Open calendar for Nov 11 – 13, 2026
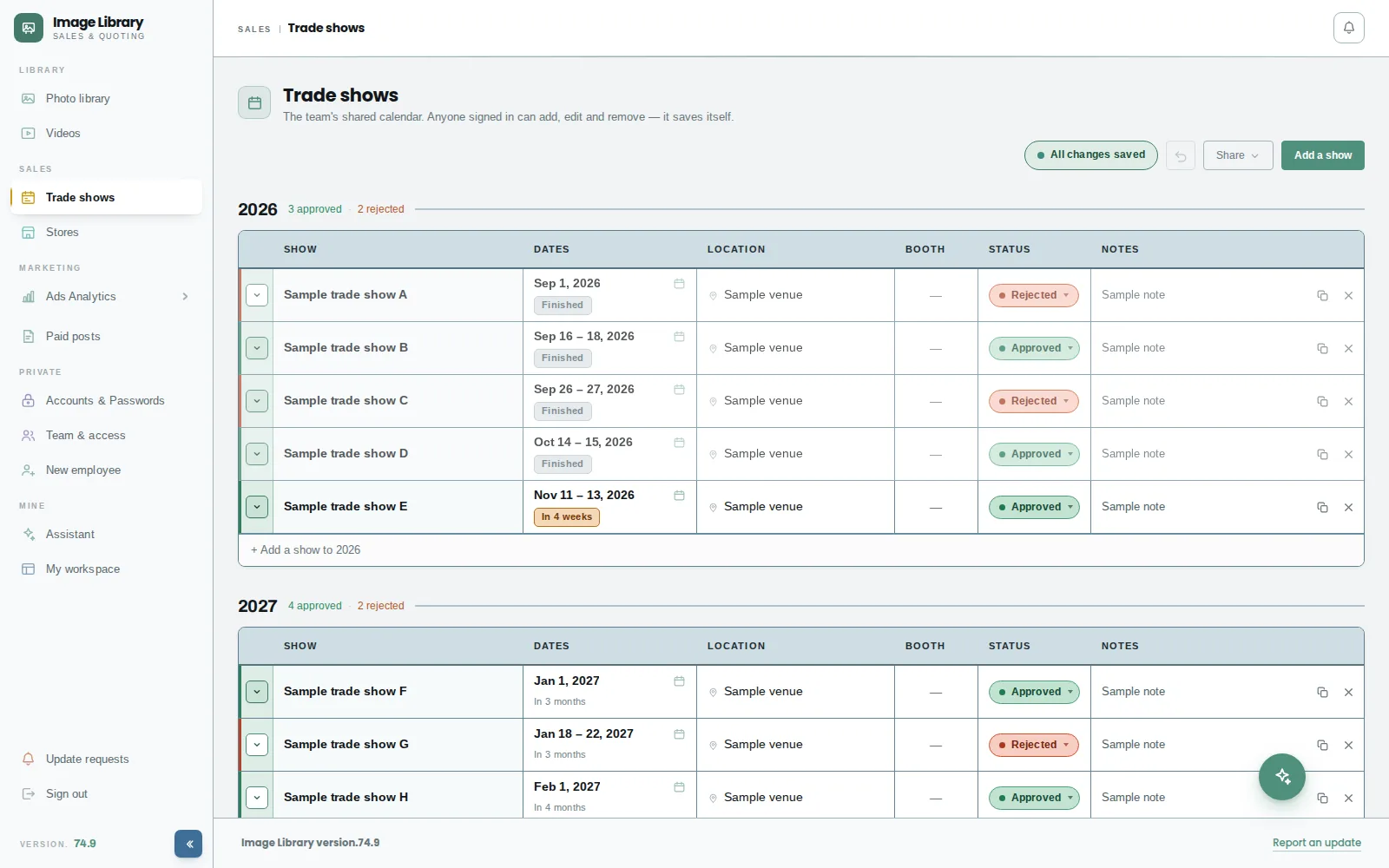 coord(679,496)
